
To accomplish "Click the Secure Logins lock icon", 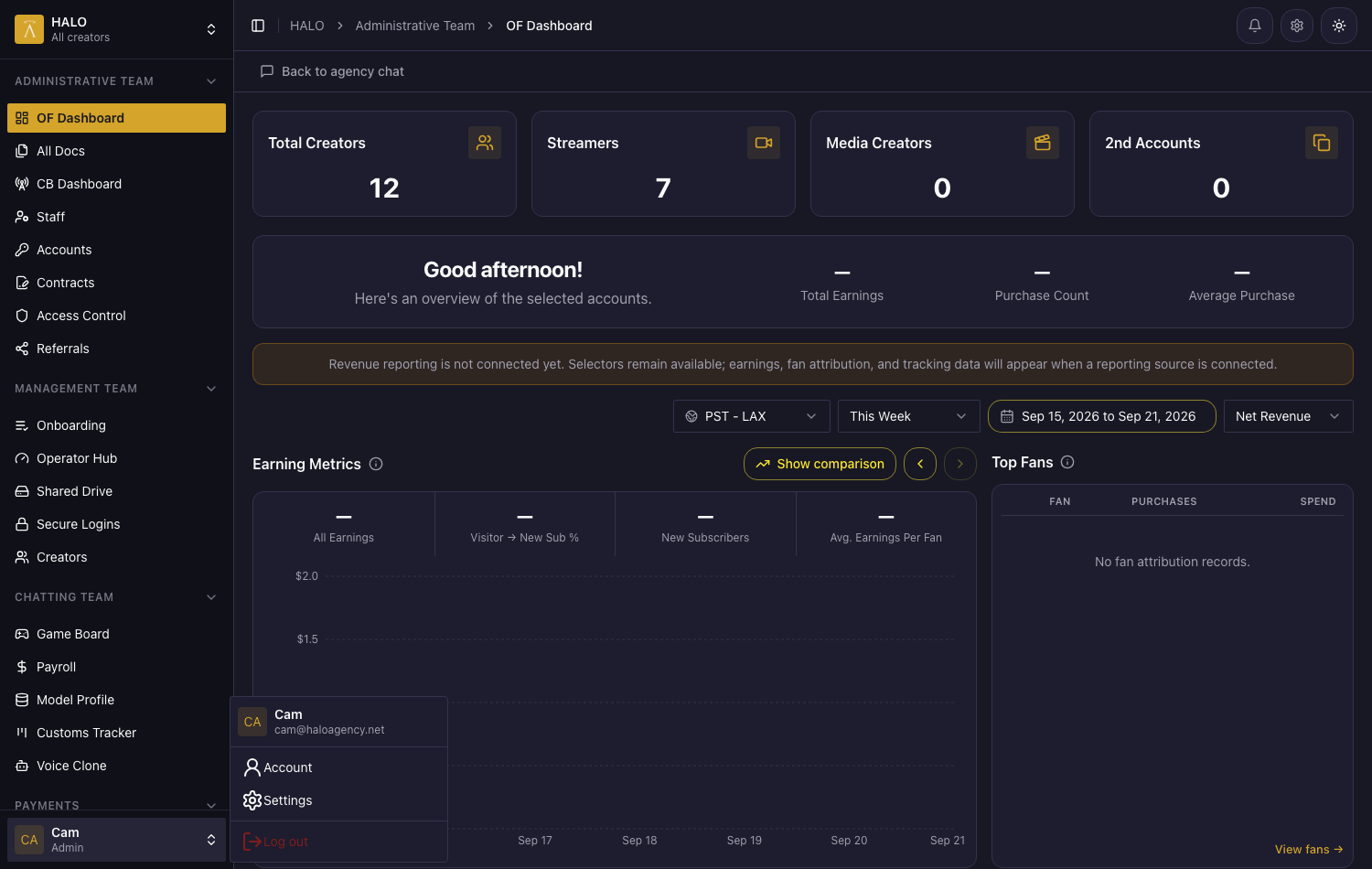I will [22, 524].
